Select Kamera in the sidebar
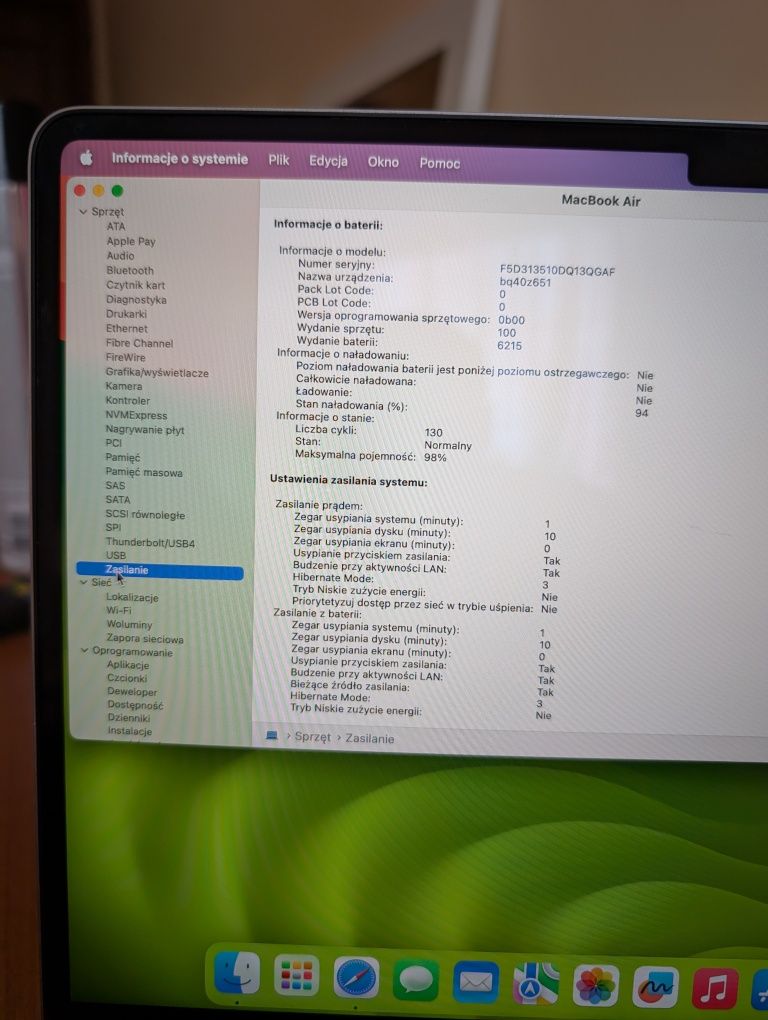This screenshot has width=768, height=1020. click(124, 386)
